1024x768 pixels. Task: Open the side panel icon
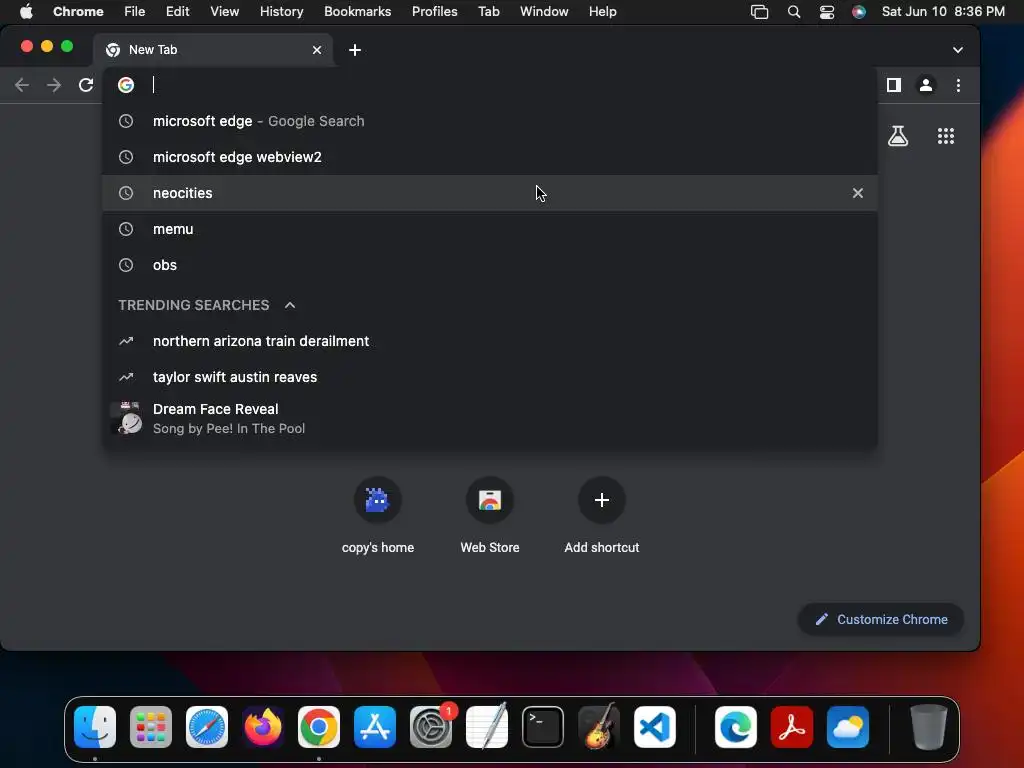click(x=893, y=85)
